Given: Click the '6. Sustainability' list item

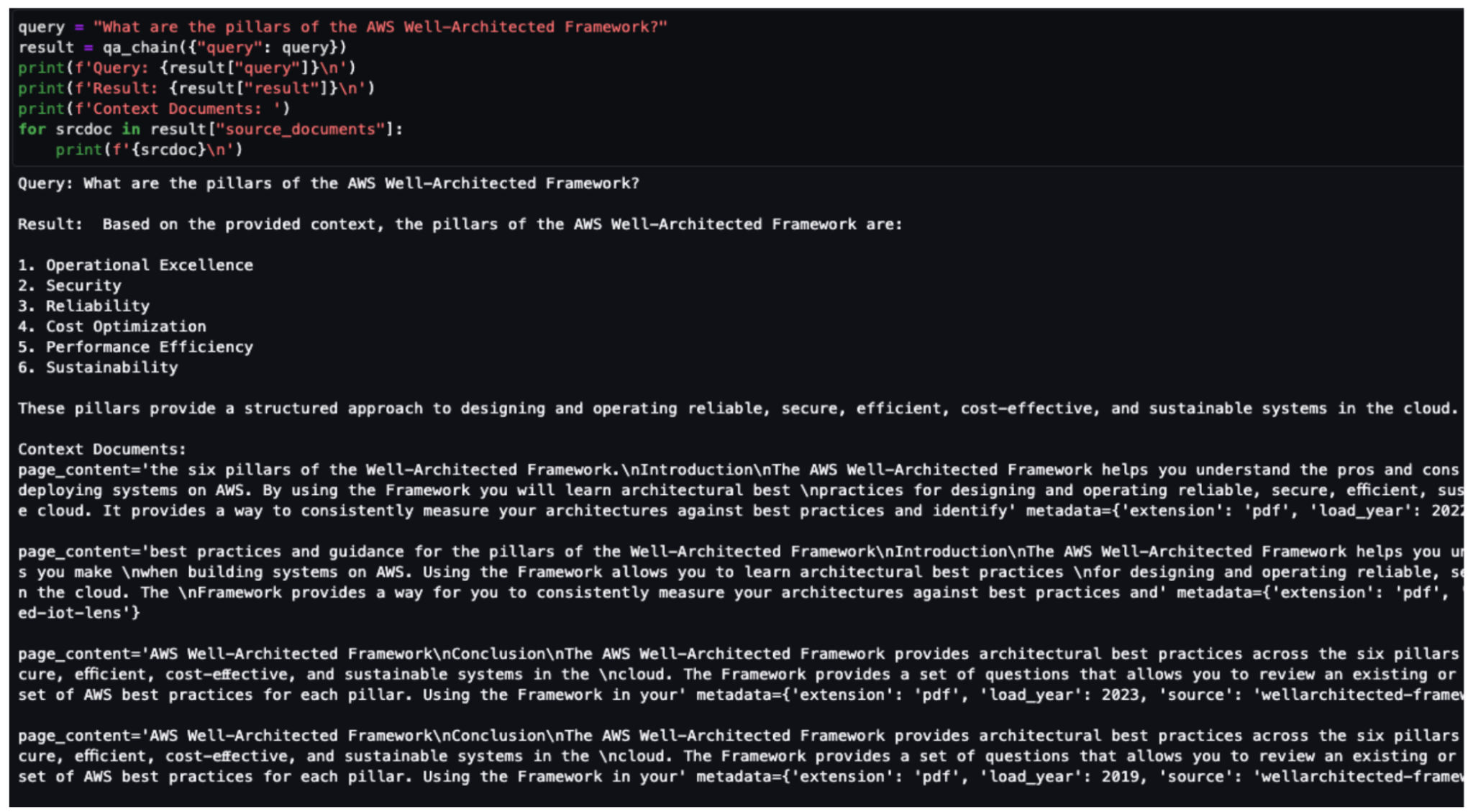Looking at the screenshot, I should [x=98, y=368].
